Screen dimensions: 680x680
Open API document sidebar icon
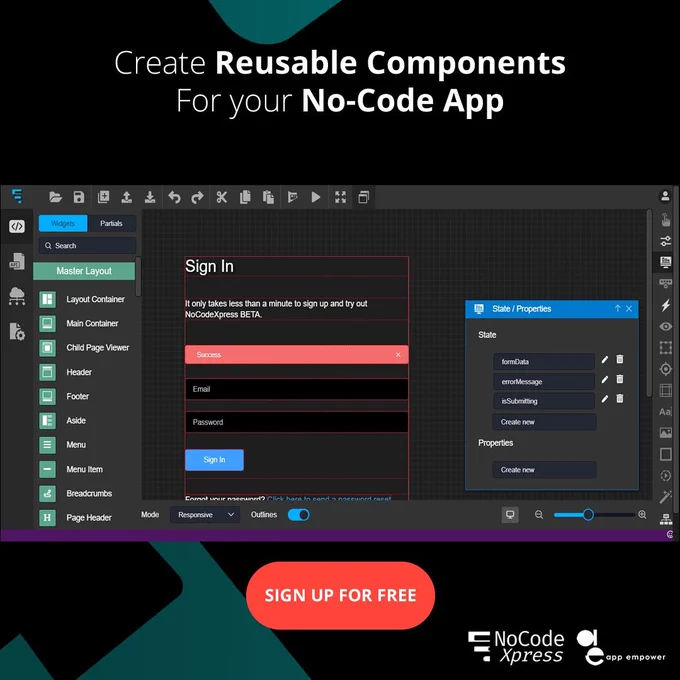tap(17, 261)
